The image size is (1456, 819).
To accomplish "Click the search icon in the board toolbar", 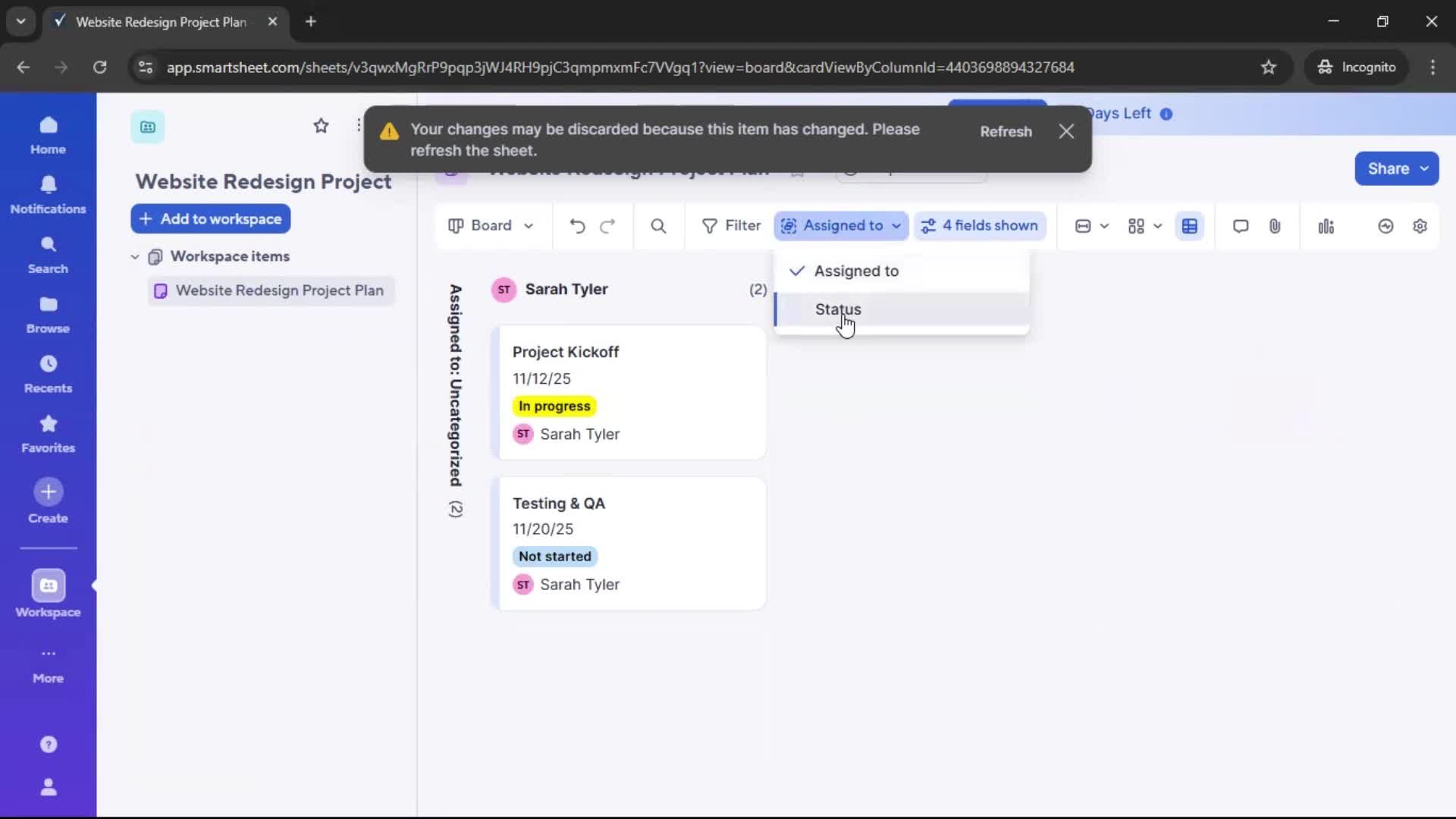I will (x=657, y=225).
